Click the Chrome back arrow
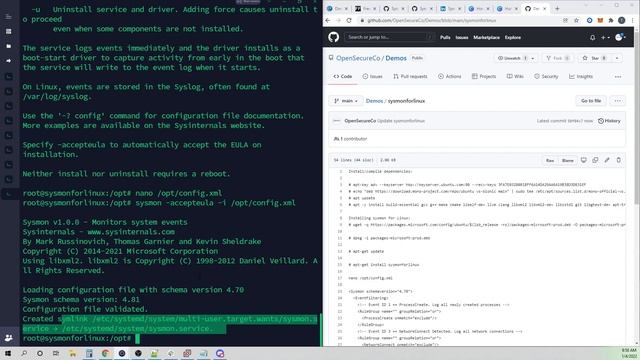Viewport: 640px width, 360px height. [328, 20]
